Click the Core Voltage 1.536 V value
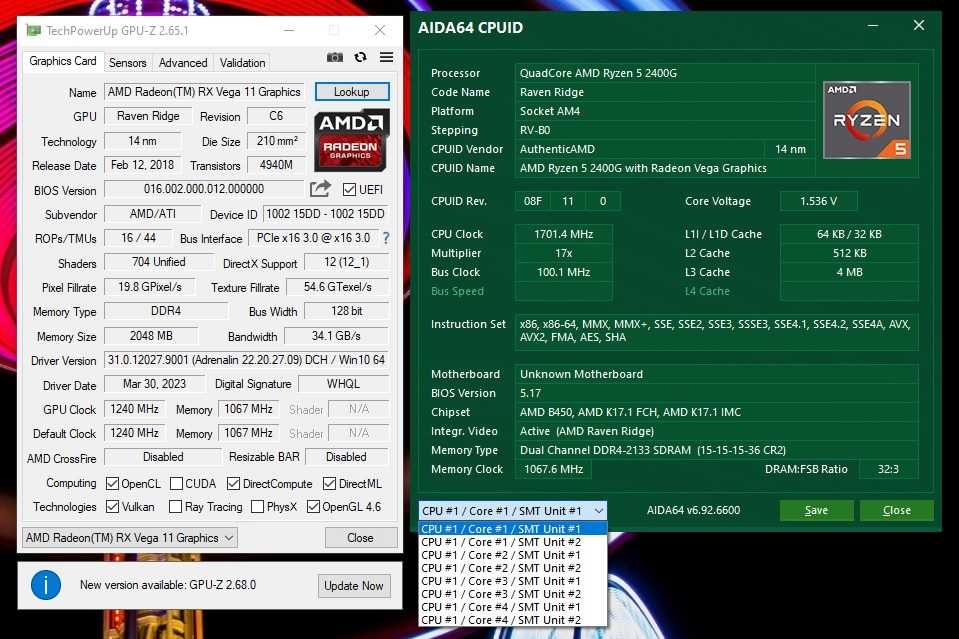Image resolution: width=959 pixels, height=639 pixels. (x=818, y=201)
